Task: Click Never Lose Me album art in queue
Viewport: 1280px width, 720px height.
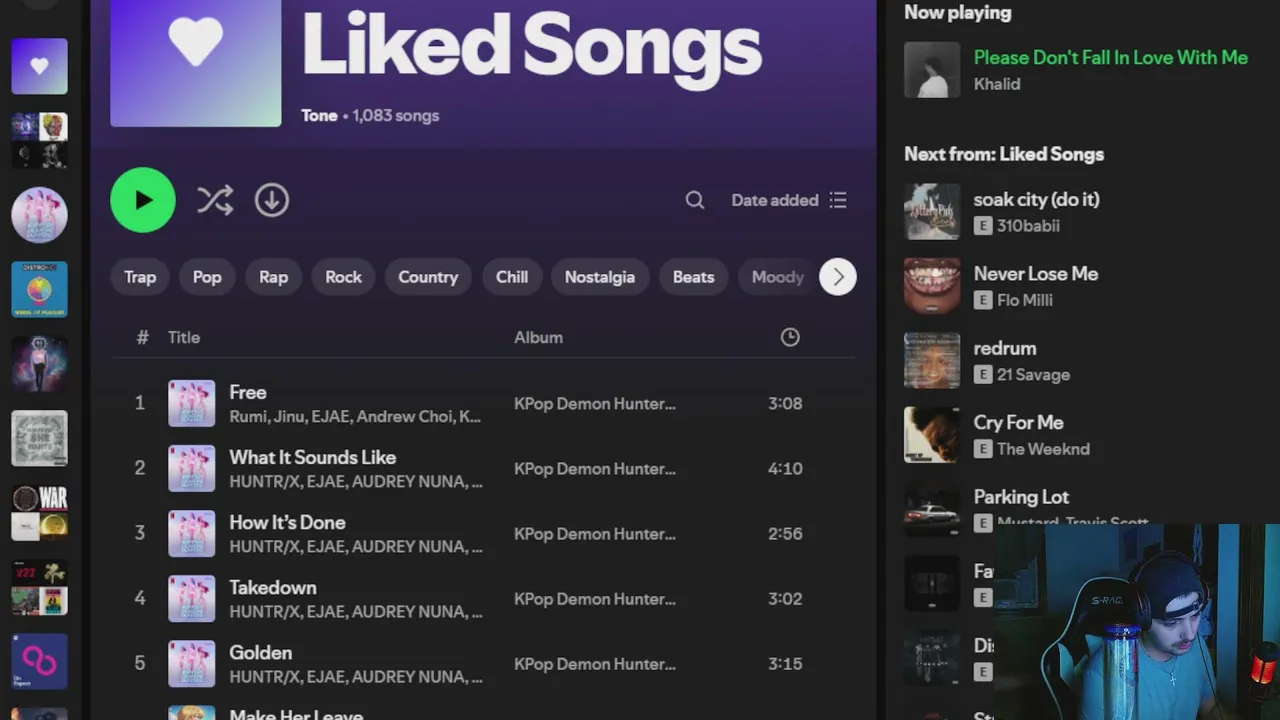Action: pyautogui.click(x=932, y=286)
